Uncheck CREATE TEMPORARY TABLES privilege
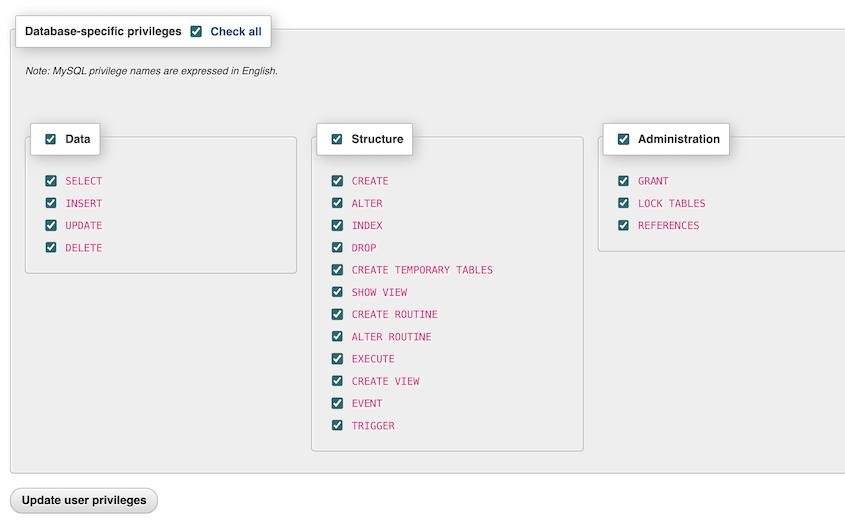845x528 pixels. [x=337, y=269]
